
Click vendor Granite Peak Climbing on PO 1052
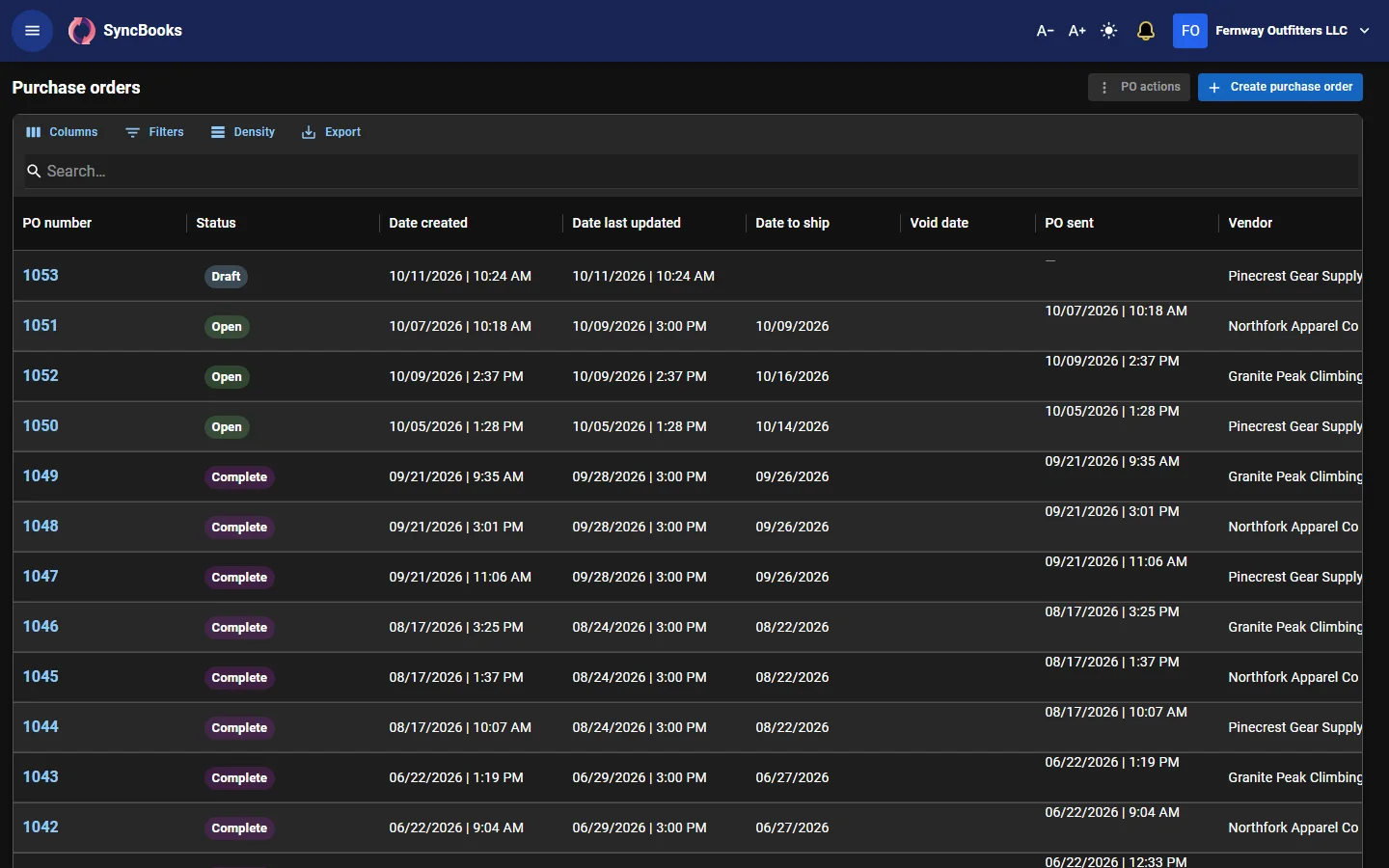1294,376
